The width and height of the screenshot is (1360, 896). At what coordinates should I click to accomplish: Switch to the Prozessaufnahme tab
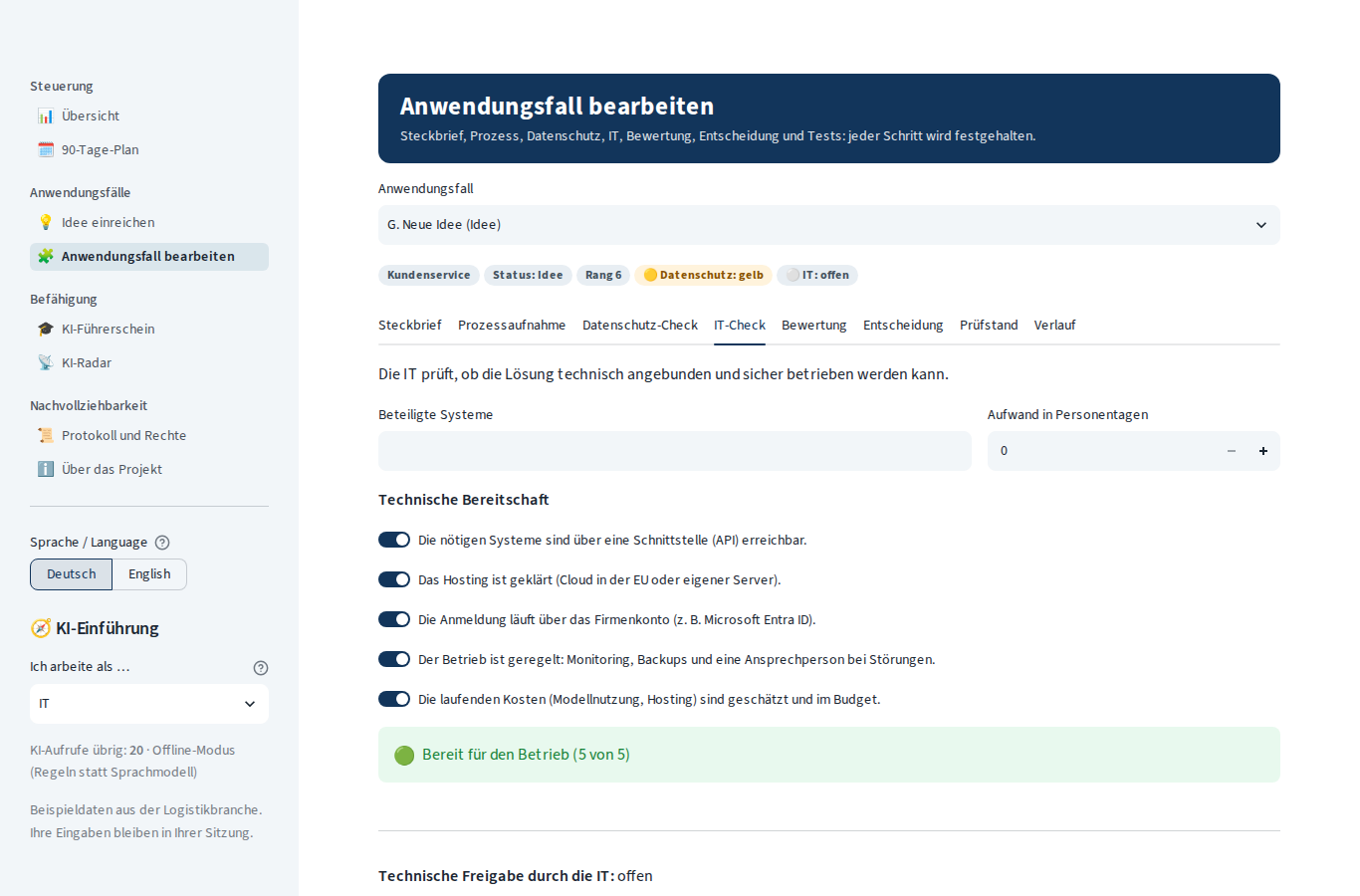coord(512,326)
